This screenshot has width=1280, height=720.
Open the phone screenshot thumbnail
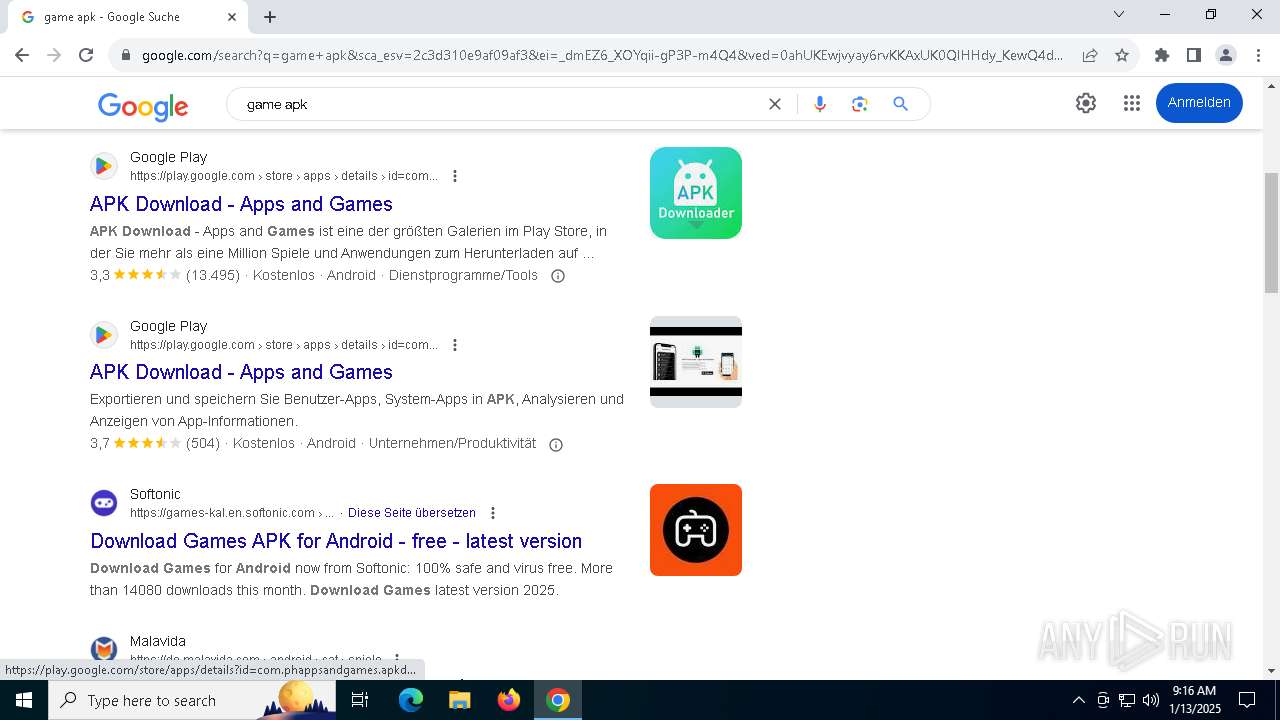coord(696,362)
